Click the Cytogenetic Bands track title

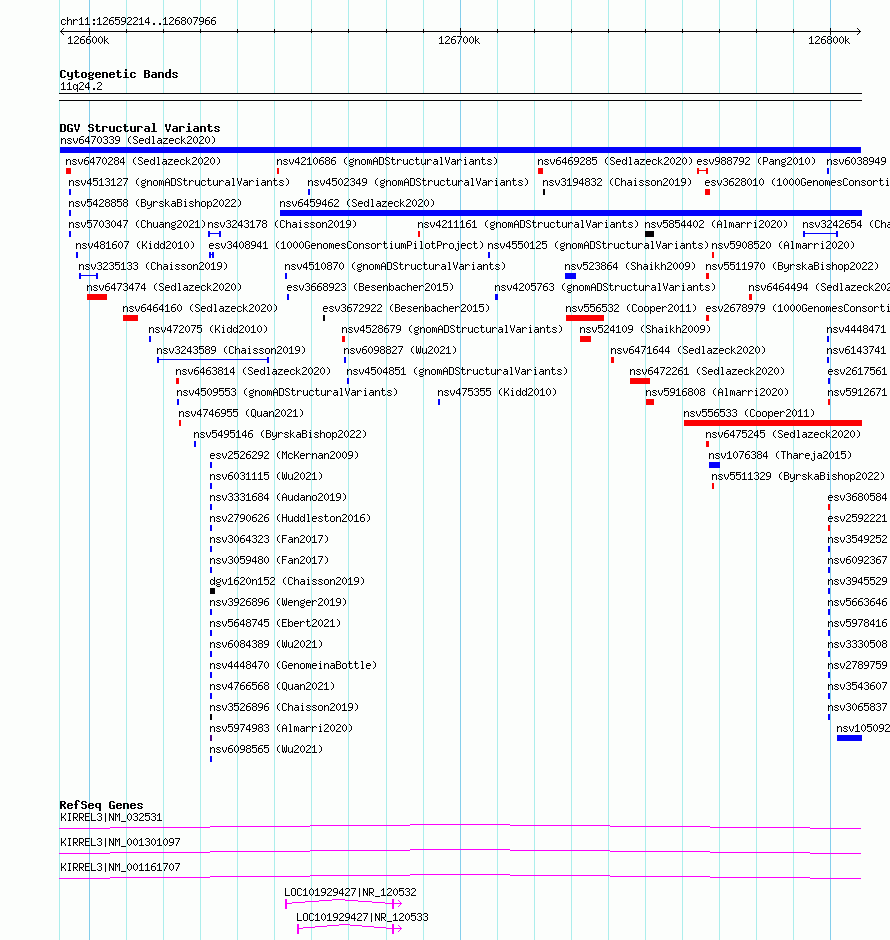(x=119, y=74)
